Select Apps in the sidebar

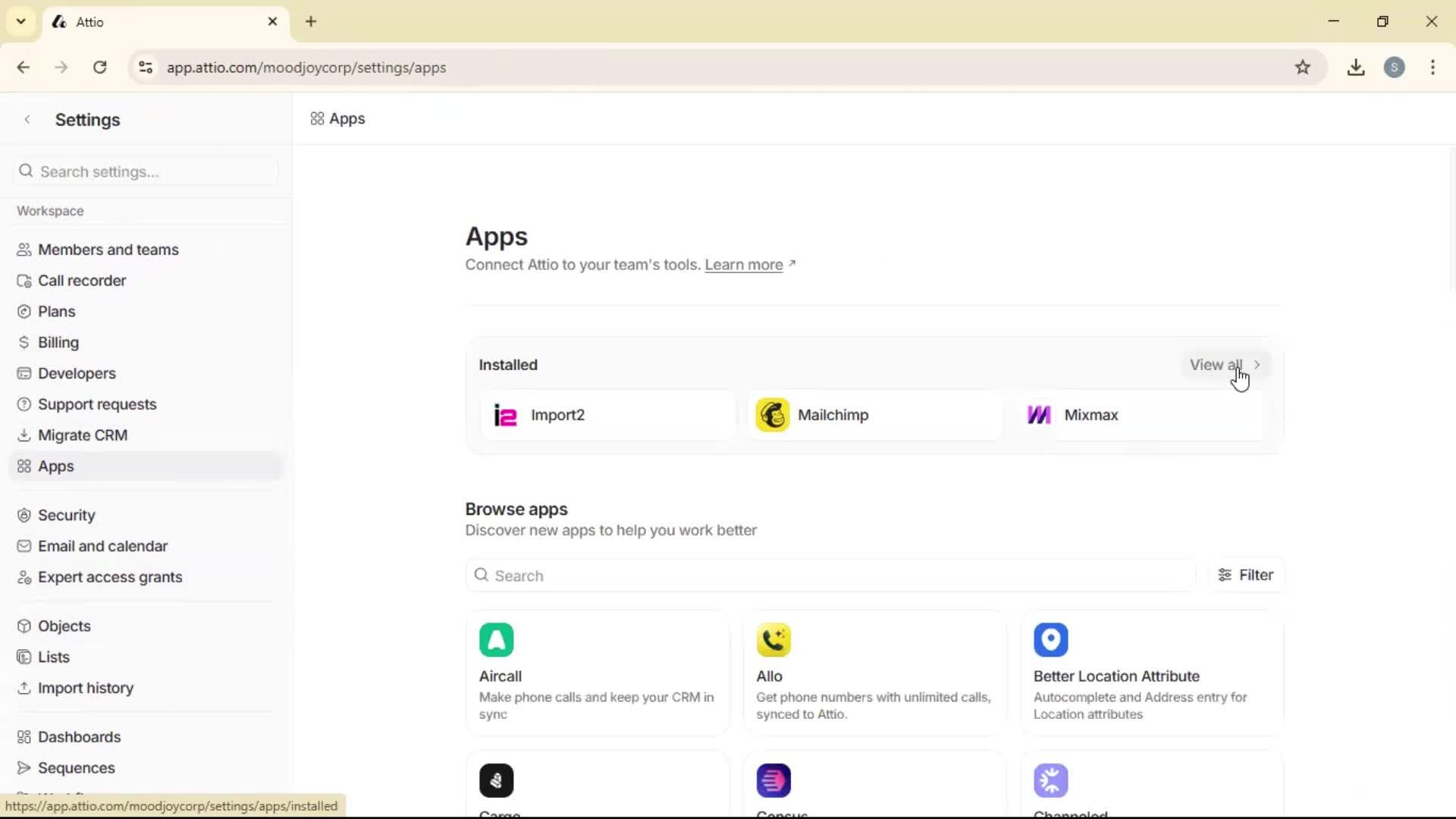[x=55, y=466]
